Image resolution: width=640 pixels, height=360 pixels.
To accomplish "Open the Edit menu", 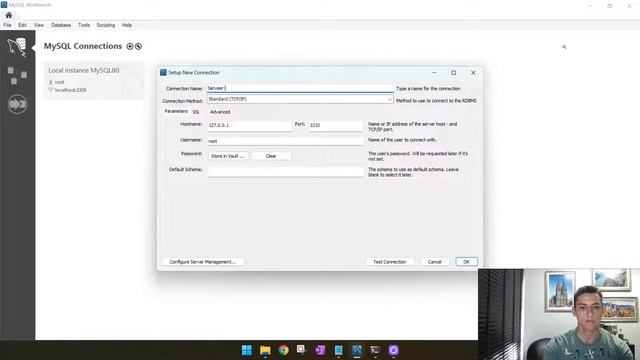I will 22,25.
